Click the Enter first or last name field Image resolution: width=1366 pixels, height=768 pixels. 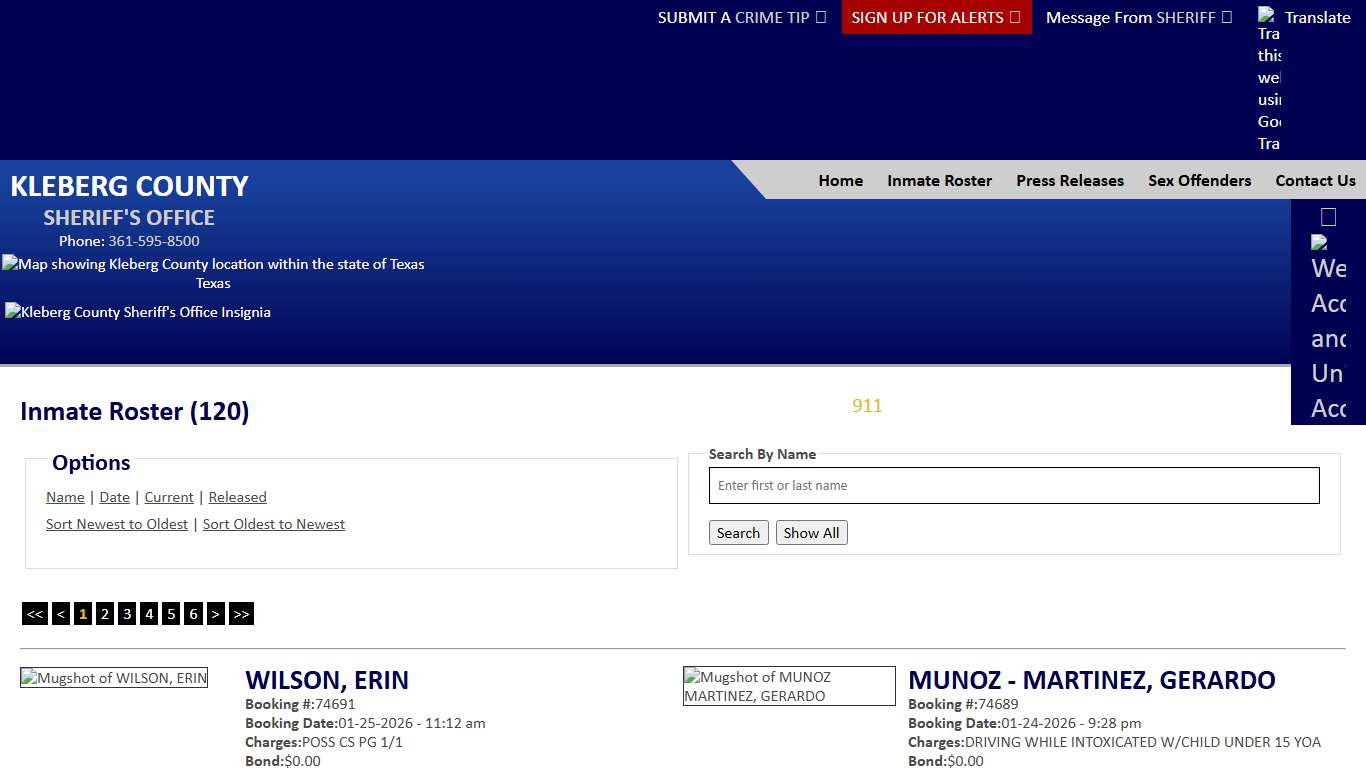coord(1014,485)
